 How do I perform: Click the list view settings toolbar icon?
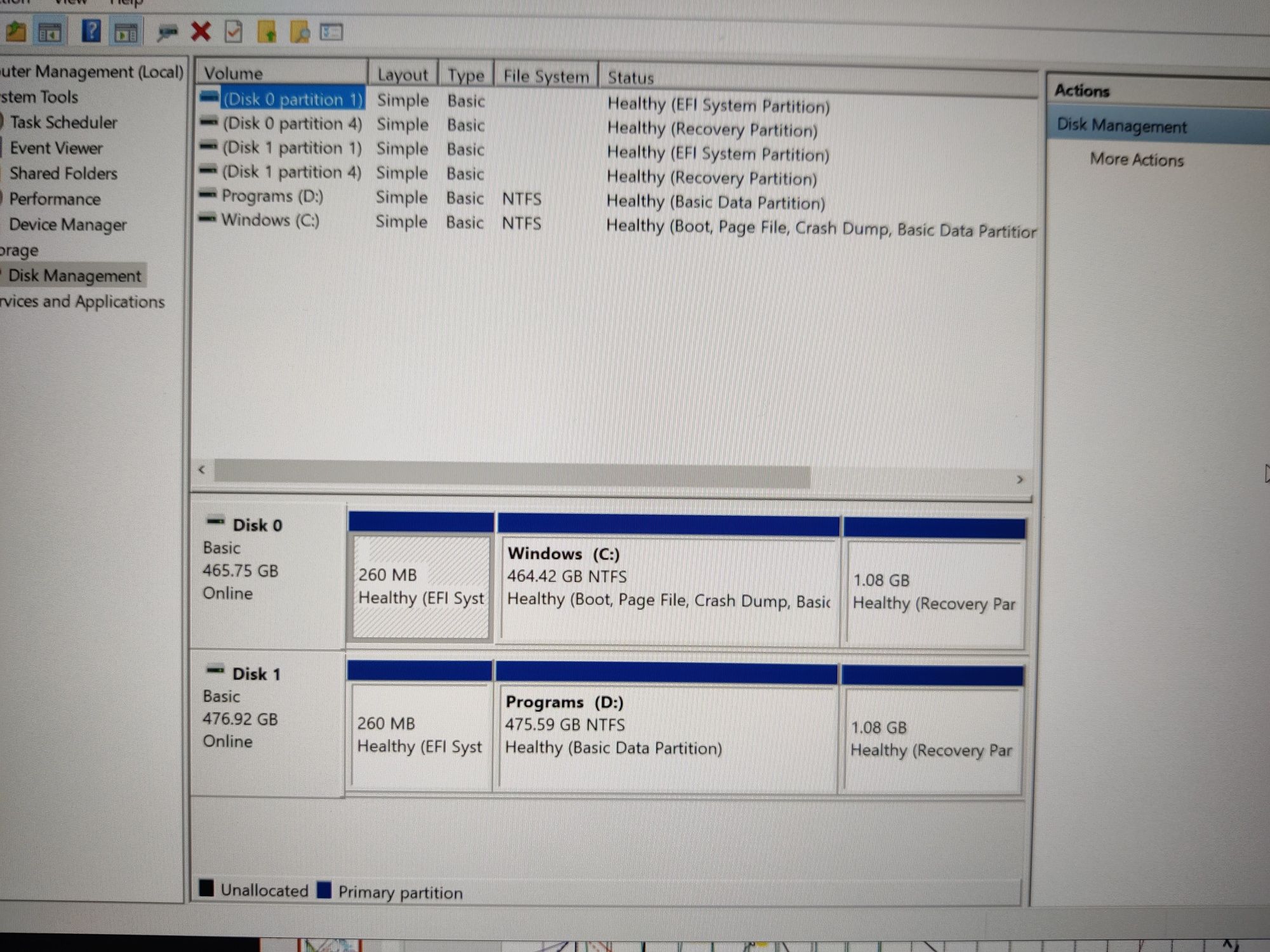tap(331, 32)
